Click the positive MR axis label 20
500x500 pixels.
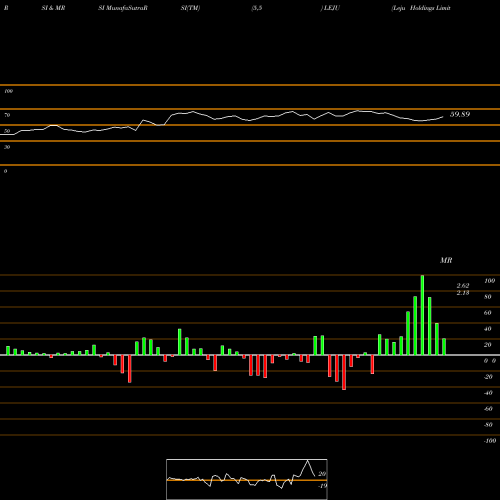[488, 345]
